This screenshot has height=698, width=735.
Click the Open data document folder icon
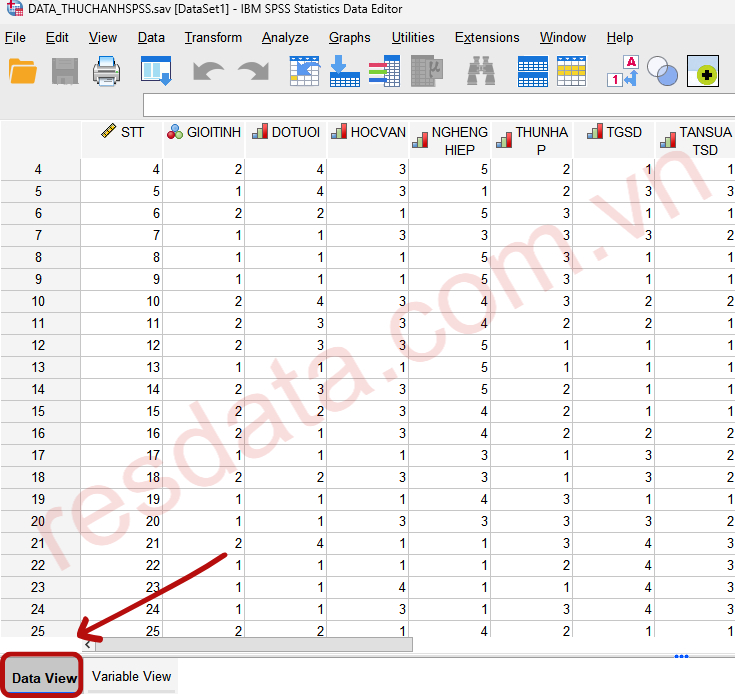pos(22,72)
